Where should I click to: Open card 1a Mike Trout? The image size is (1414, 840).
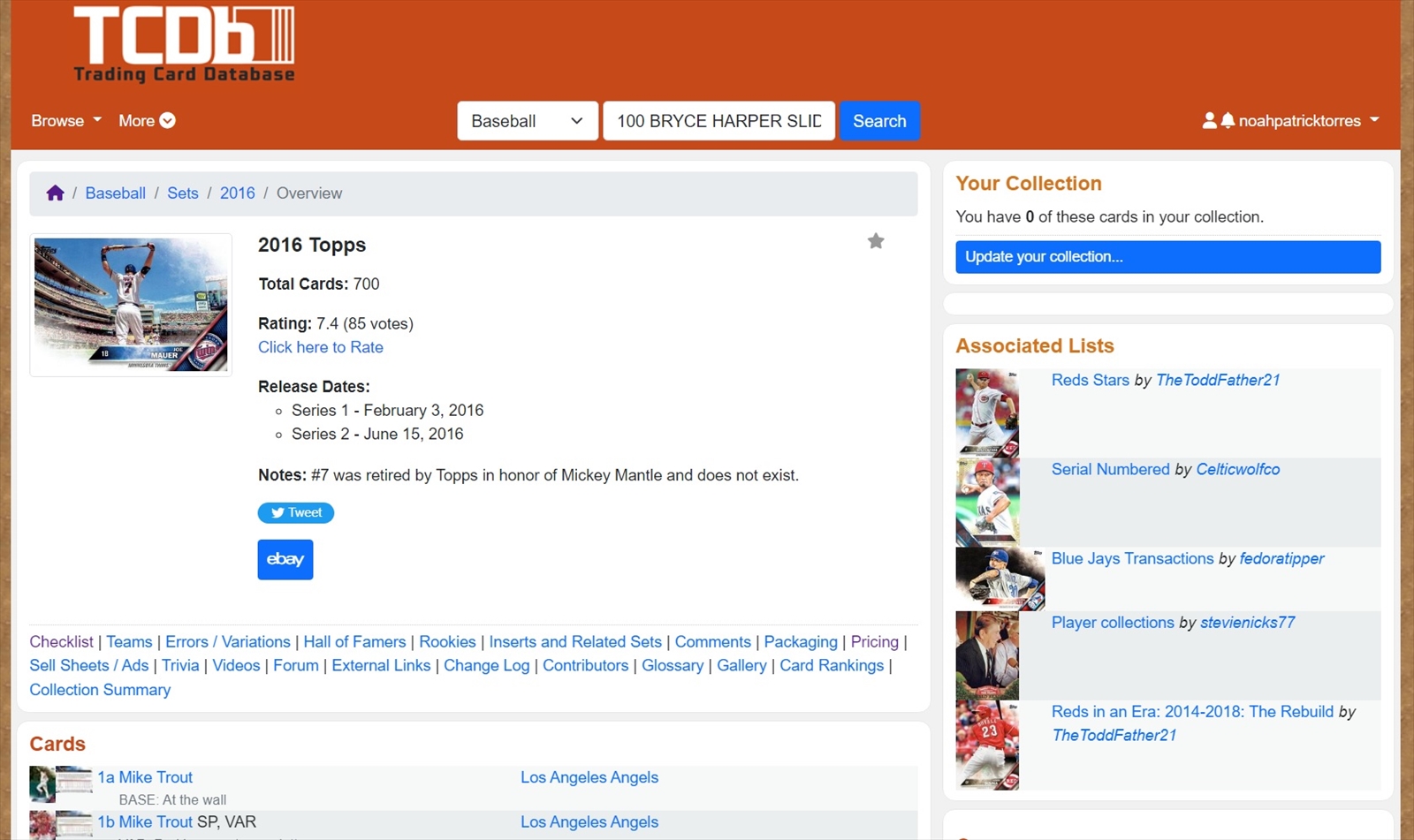point(145,777)
